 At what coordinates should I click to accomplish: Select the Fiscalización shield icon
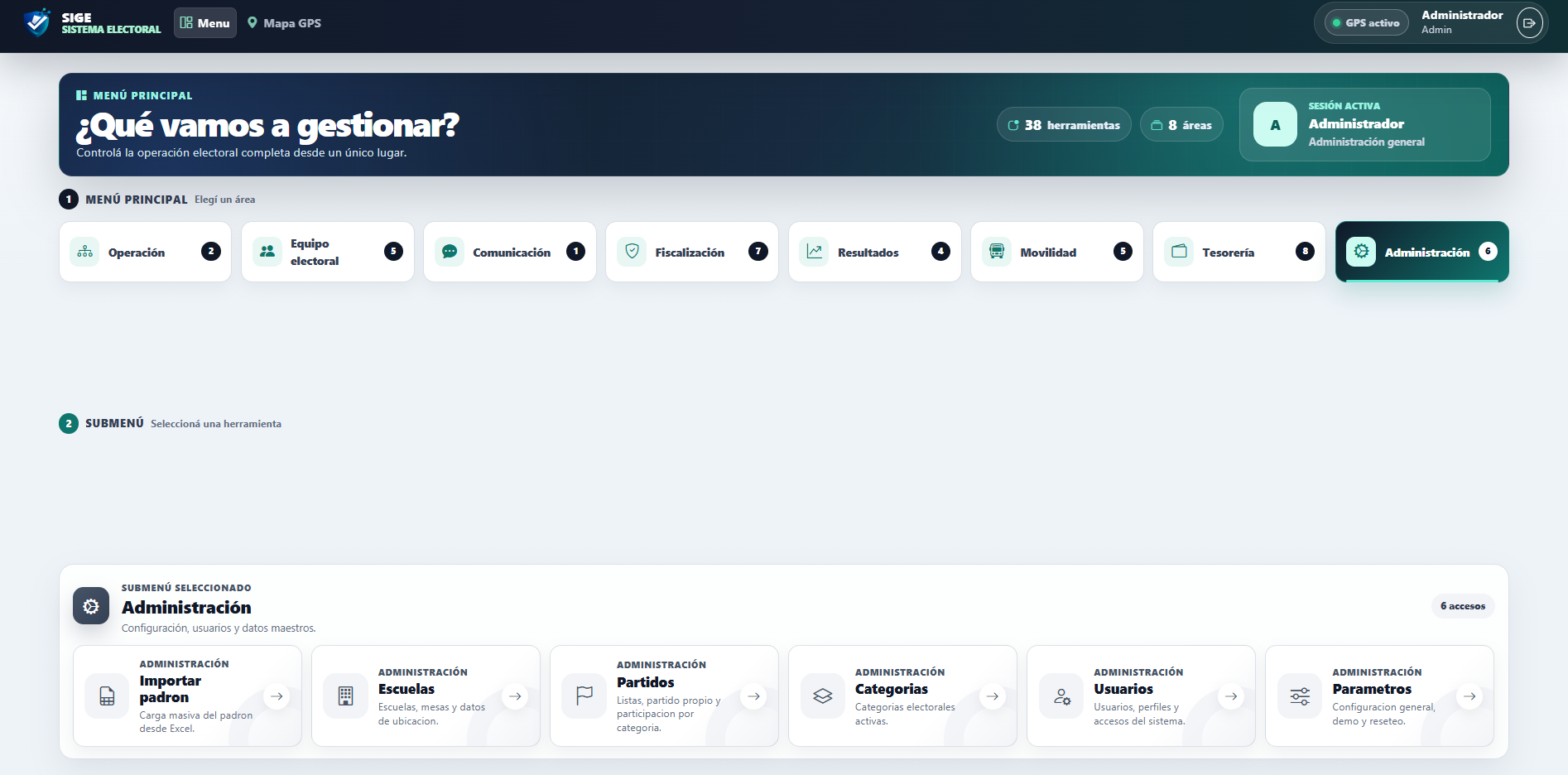pos(632,252)
